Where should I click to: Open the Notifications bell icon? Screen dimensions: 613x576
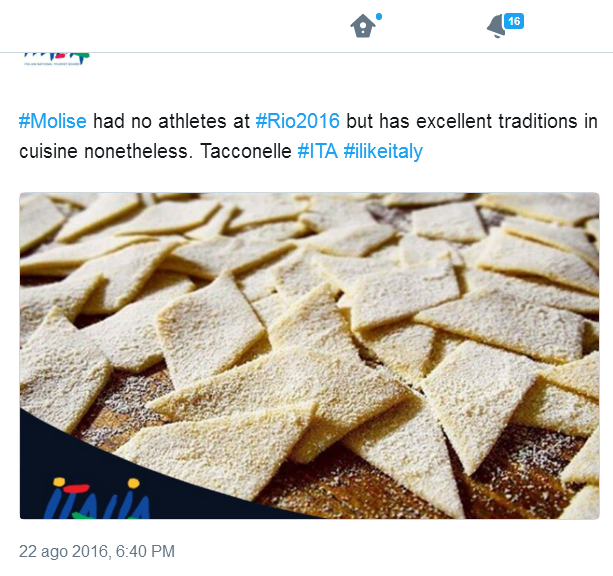496,28
